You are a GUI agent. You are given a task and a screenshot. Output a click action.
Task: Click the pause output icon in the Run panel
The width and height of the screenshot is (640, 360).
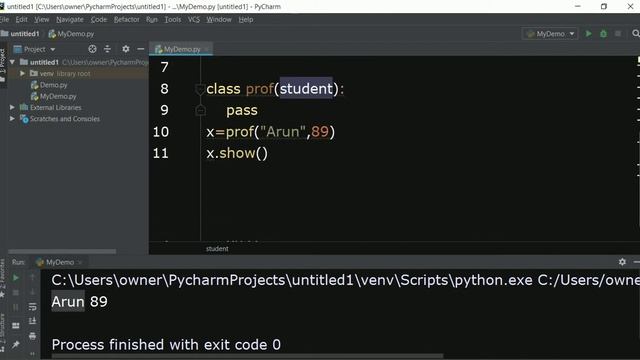[16, 307]
